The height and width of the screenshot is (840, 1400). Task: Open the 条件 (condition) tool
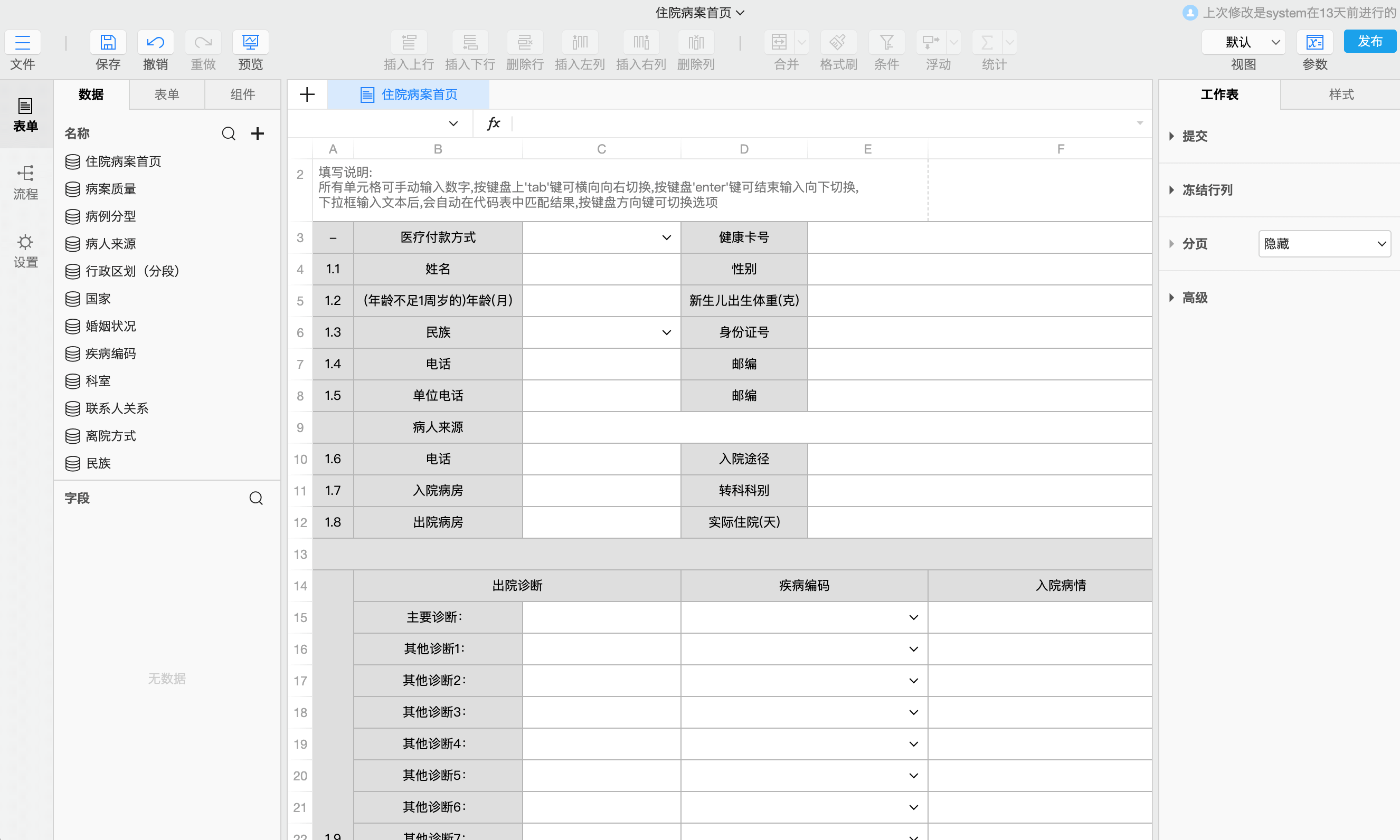886,42
